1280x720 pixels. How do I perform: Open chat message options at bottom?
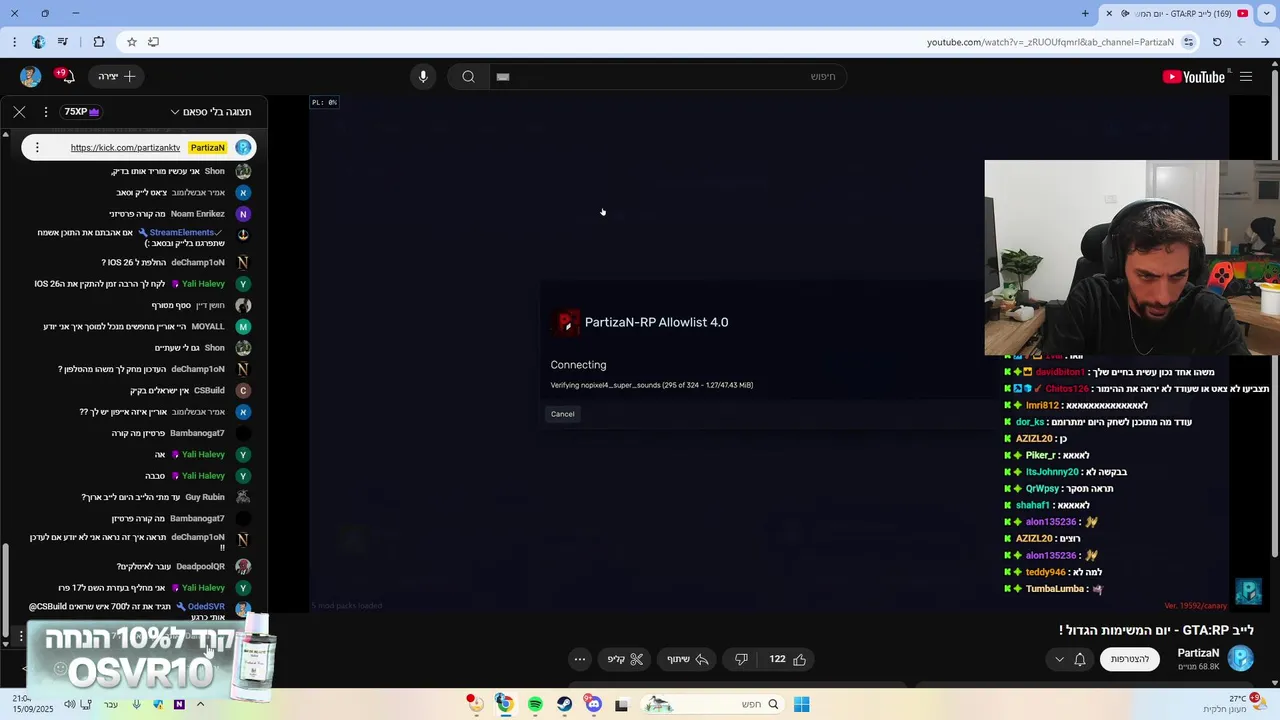click(20, 636)
